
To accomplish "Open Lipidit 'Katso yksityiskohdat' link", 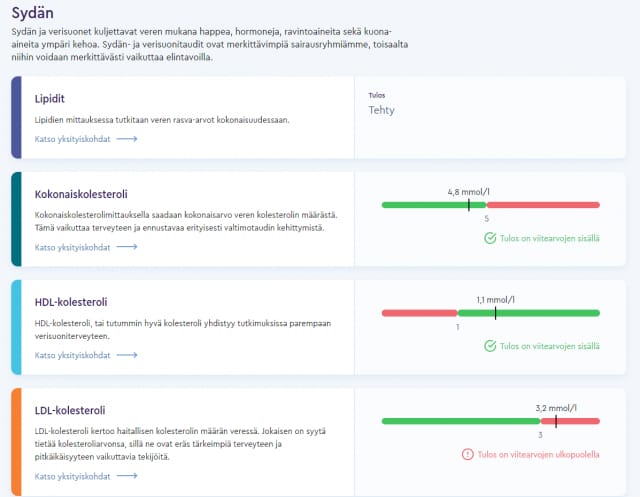I will pyautogui.click(x=72, y=139).
